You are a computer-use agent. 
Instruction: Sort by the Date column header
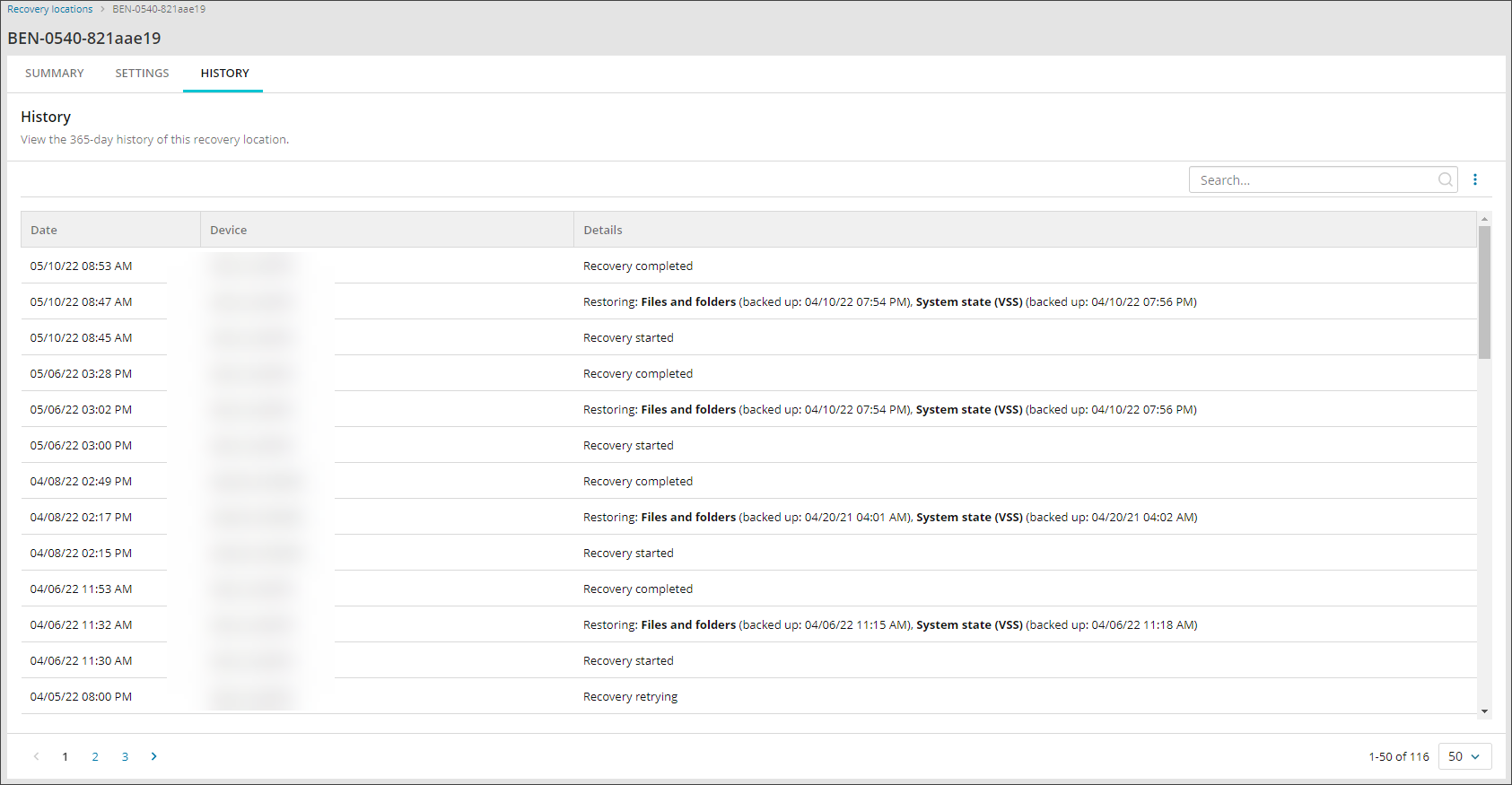[x=44, y=230]
